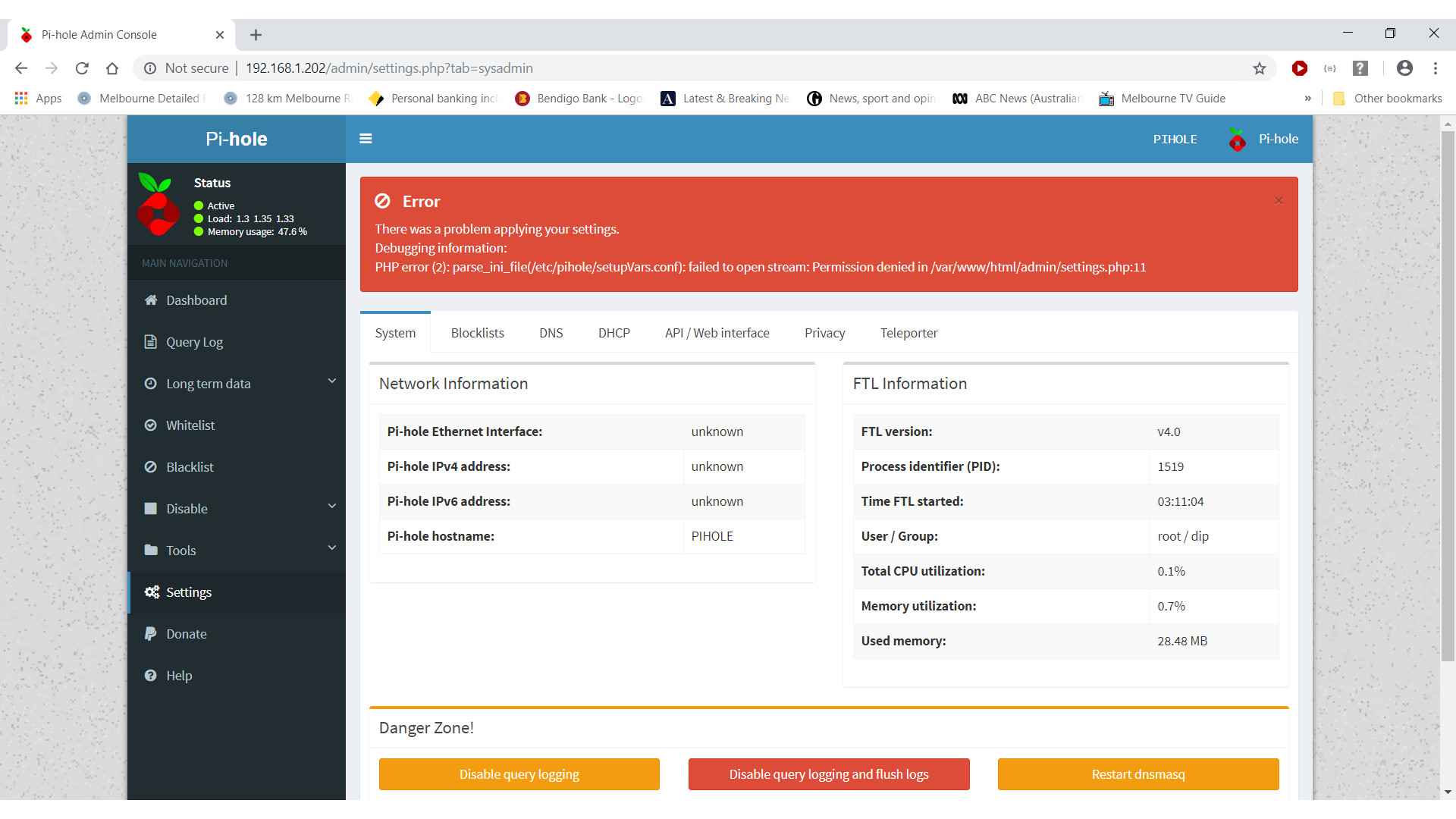Viewport: 1456px width, 819px height.
Task: Click the Settings gears icon
Action: point(152,592)
